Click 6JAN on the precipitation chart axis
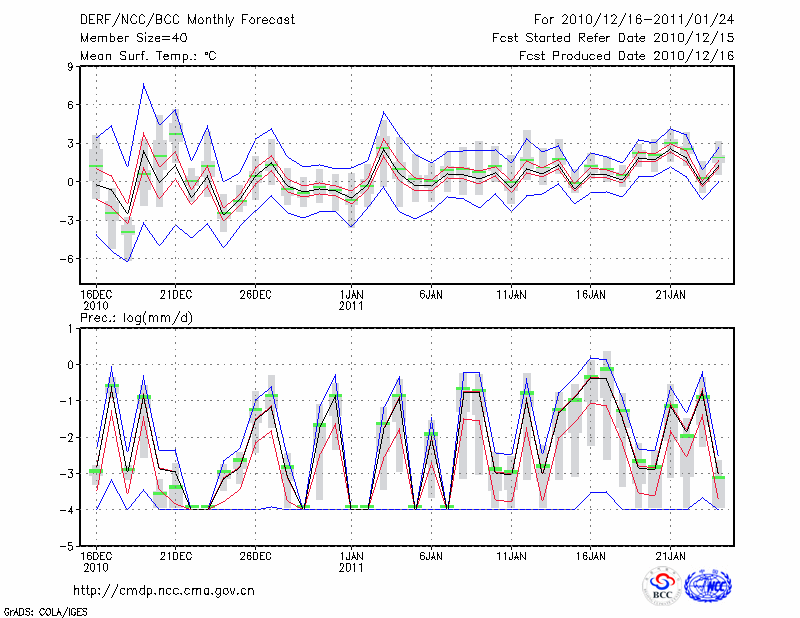 [x=431, y=555]
